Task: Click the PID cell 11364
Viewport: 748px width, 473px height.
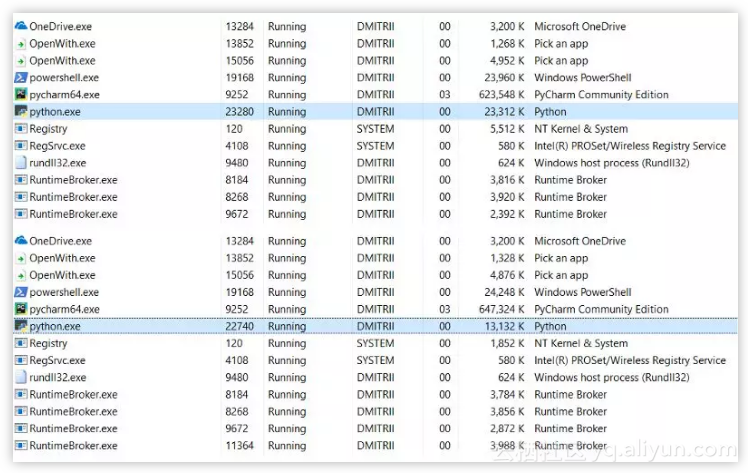Action: (x=239, y=445)
